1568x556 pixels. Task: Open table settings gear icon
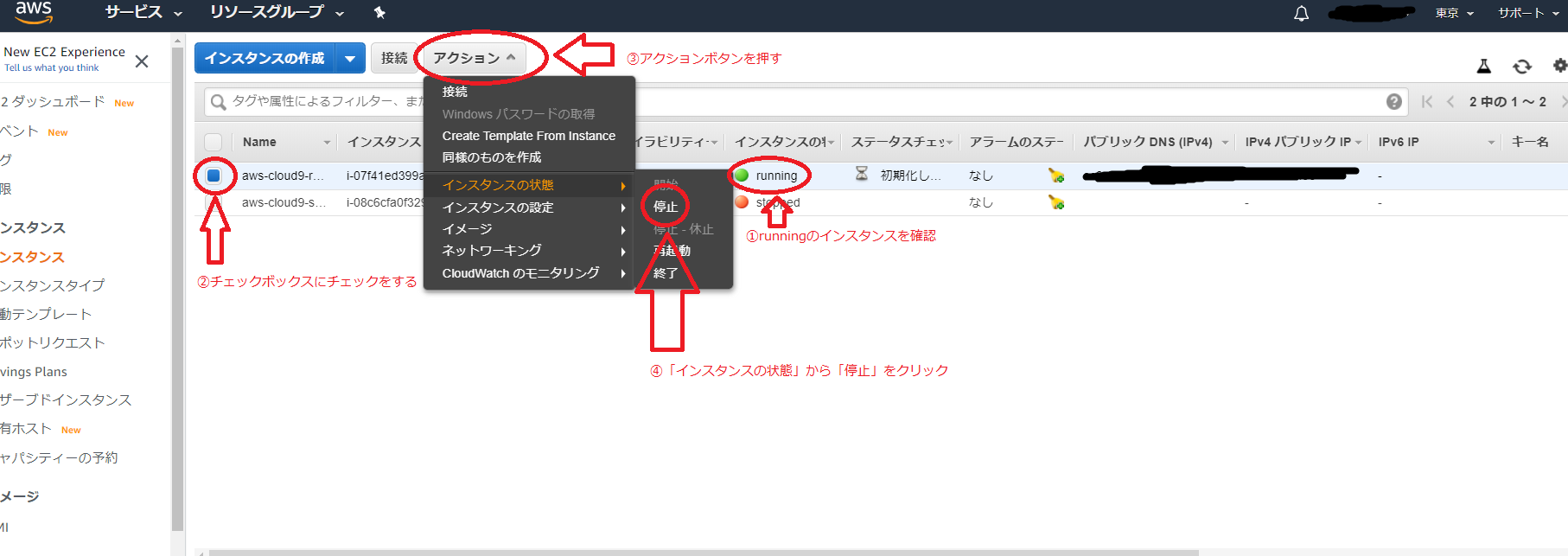(x=1559, y=66)
